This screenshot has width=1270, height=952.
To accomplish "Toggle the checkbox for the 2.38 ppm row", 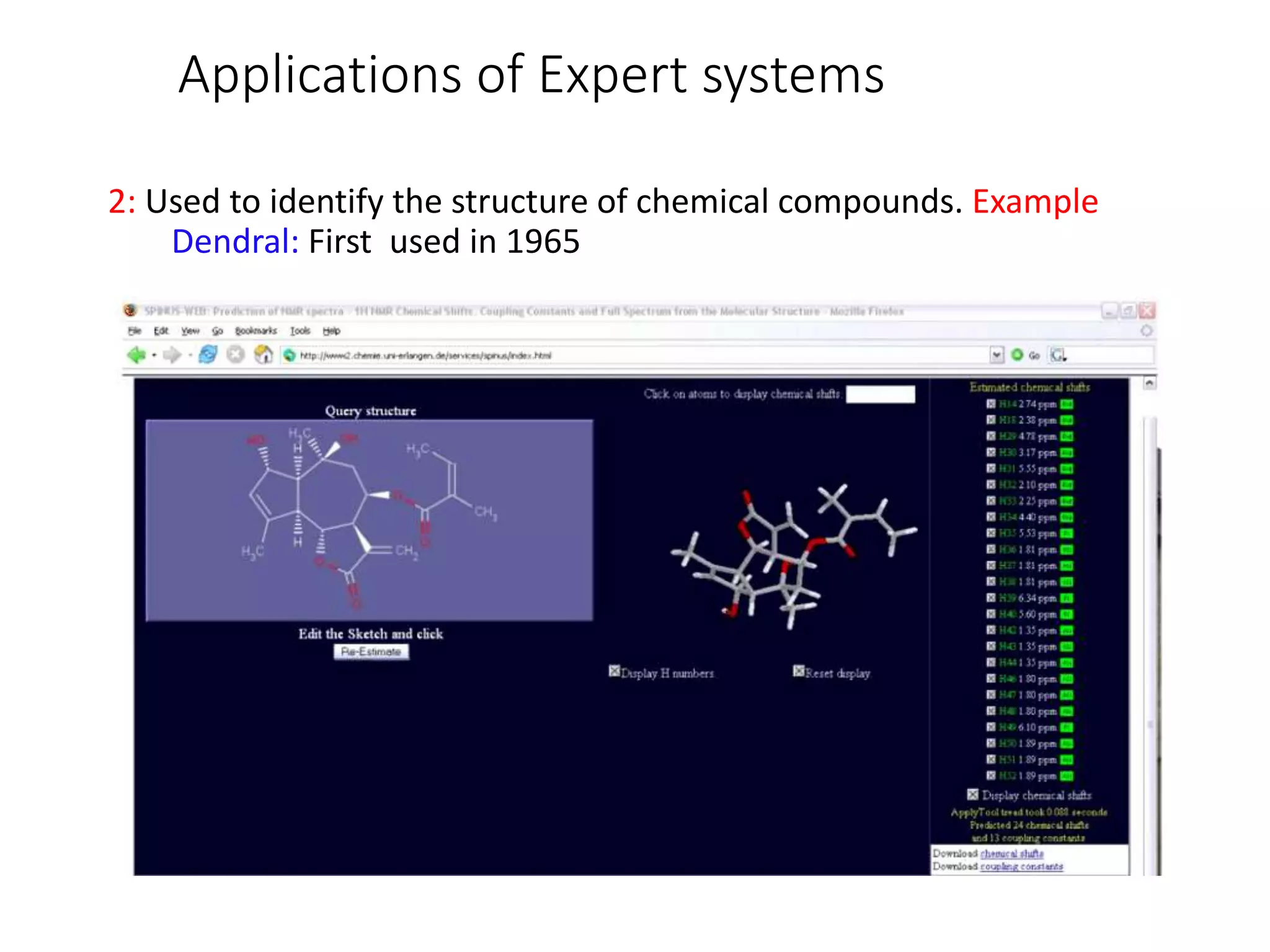I will (991, 420).
